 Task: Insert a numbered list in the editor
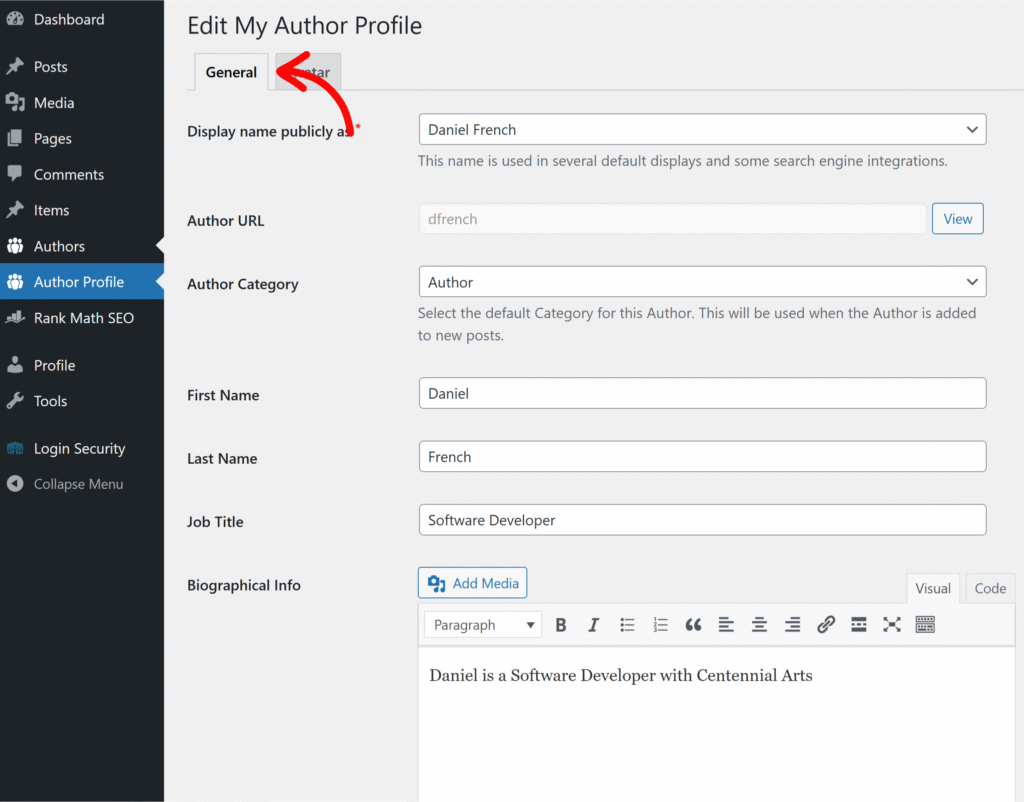click(660, 625)
